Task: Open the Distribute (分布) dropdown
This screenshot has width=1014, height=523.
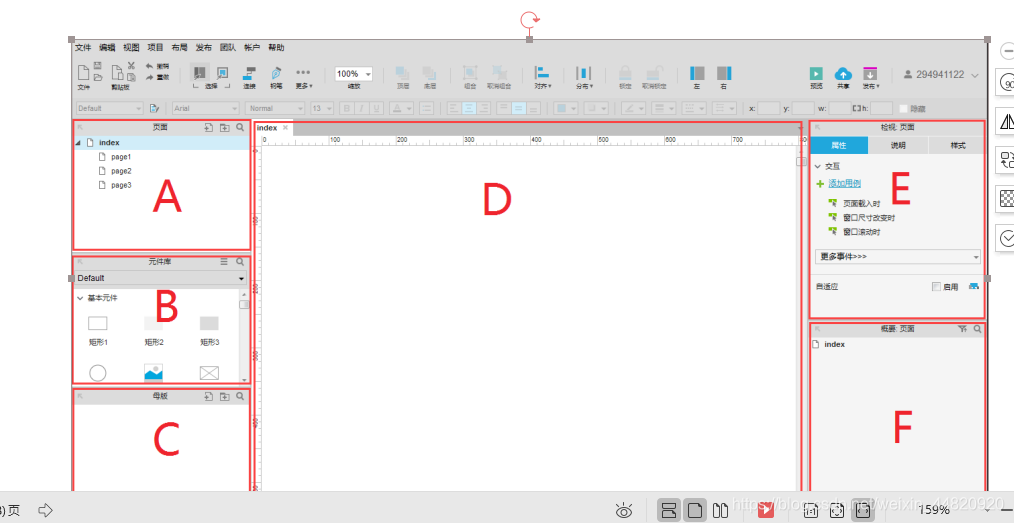Action: pyautogui.click(x=584, y=77)
